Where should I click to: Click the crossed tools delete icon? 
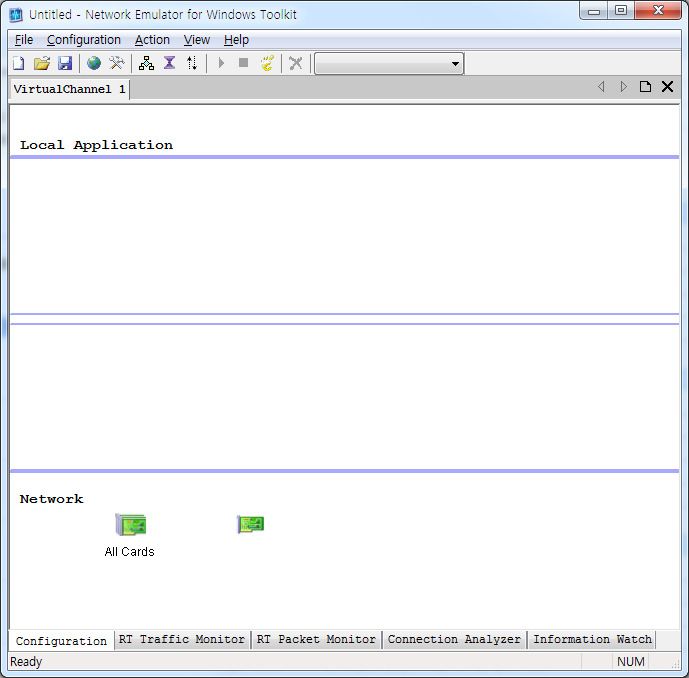point(296,63)
